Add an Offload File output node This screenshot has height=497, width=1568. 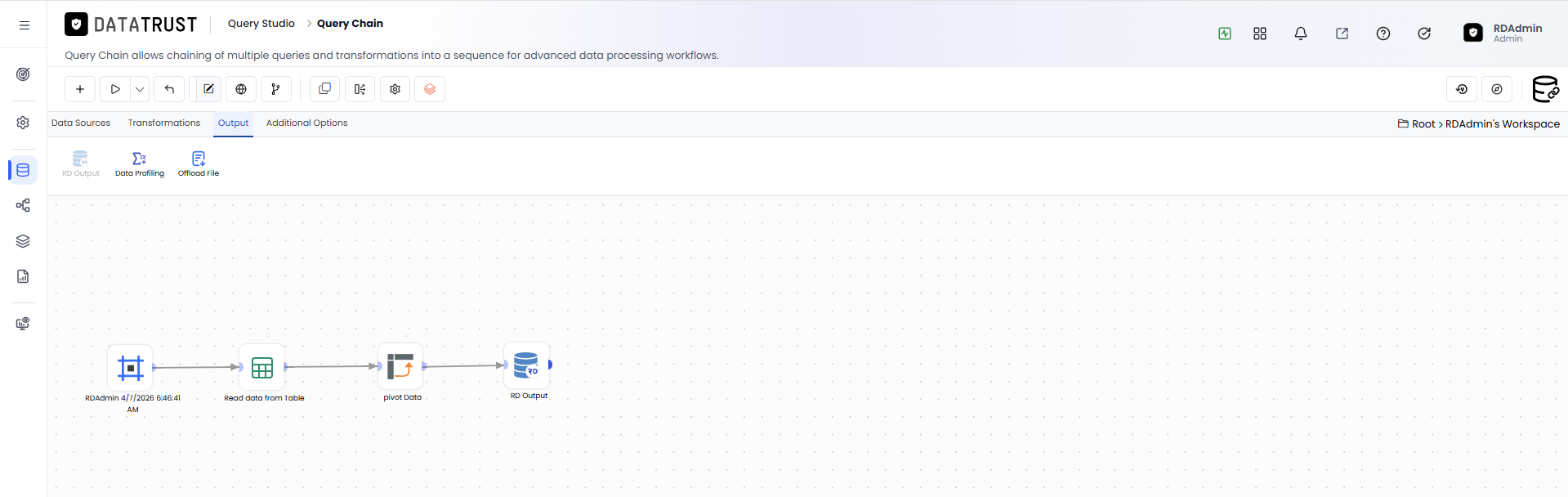tap(199, 163)
